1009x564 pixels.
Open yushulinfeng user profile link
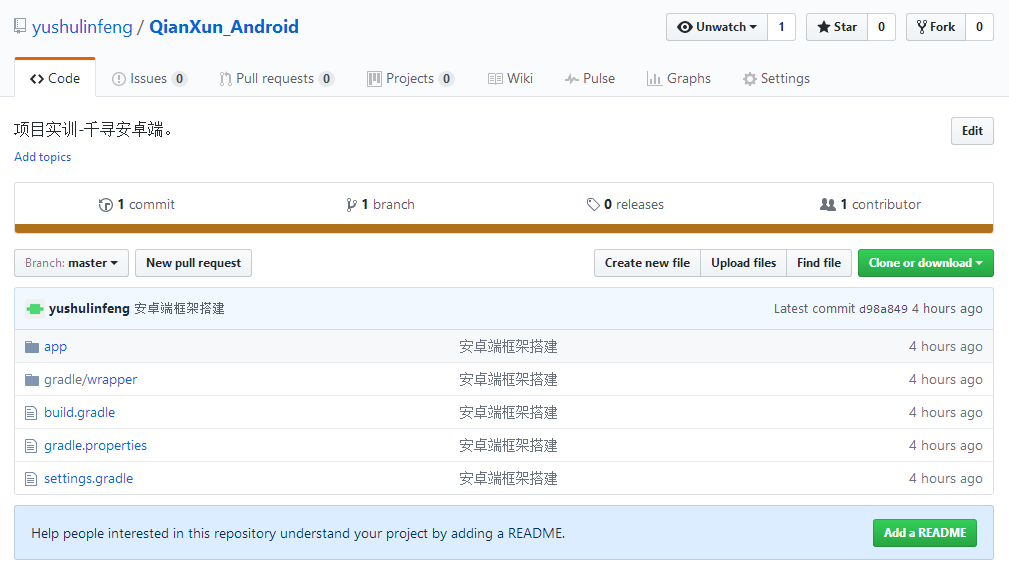point(82,27)
